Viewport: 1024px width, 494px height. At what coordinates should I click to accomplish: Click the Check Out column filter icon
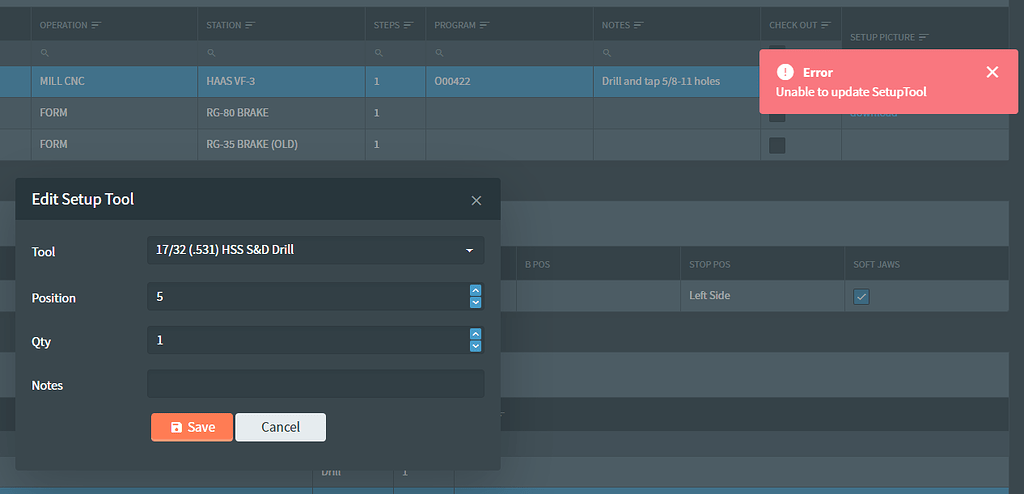[826, 25]
